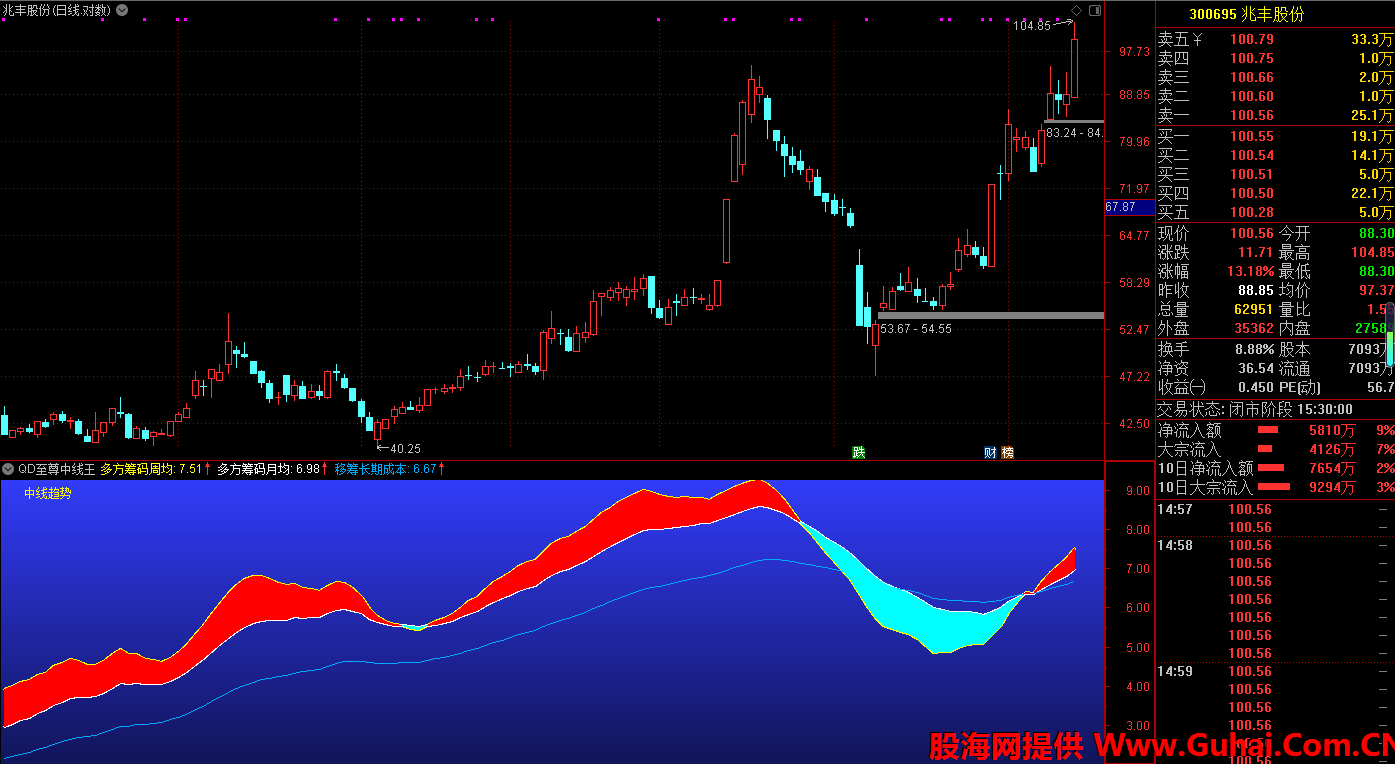Click the 83.24 - 84 gap label
Viewport: 1395px width, 764px height.
point(1074,133)
